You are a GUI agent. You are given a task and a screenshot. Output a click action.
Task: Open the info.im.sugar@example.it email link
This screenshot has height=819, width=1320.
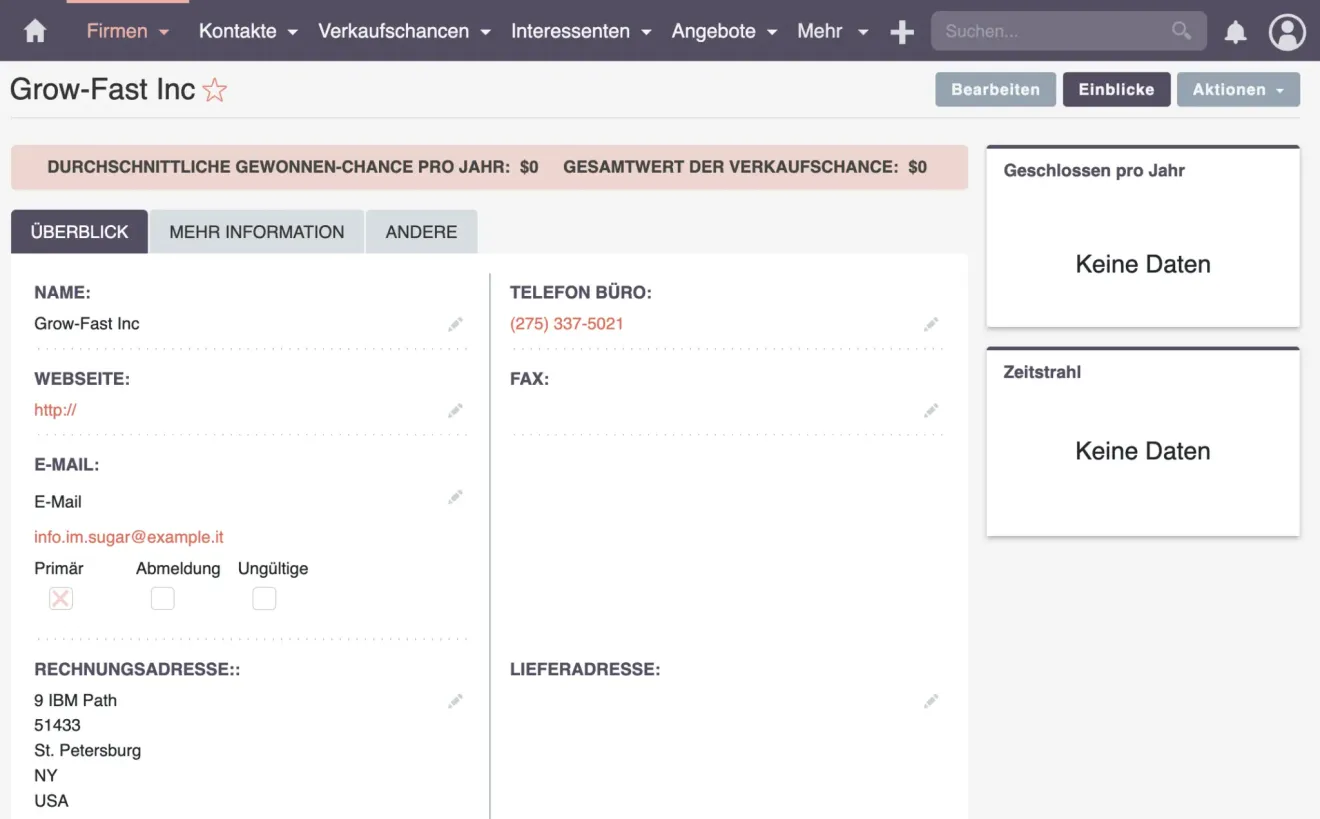128,537
